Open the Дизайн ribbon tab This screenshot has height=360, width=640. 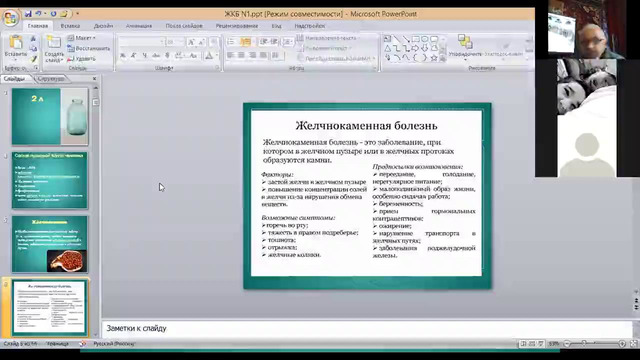click(103, 26)
